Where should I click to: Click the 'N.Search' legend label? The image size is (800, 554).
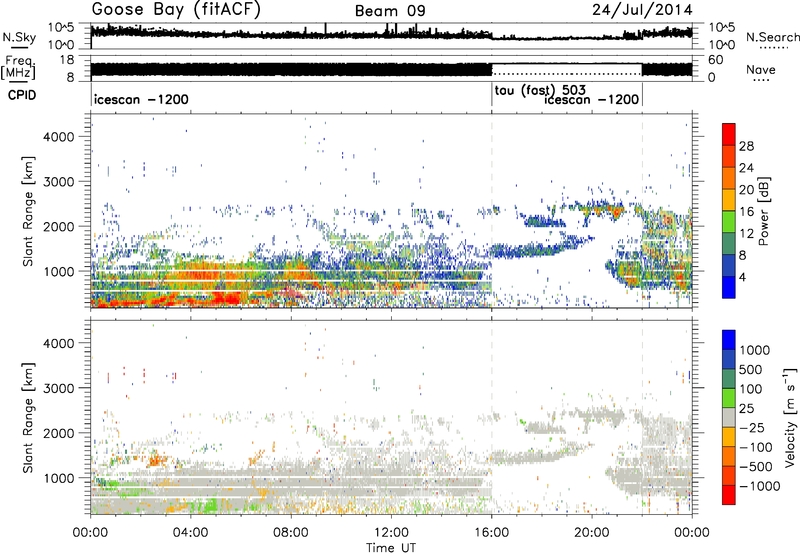[x=772, y=37]
